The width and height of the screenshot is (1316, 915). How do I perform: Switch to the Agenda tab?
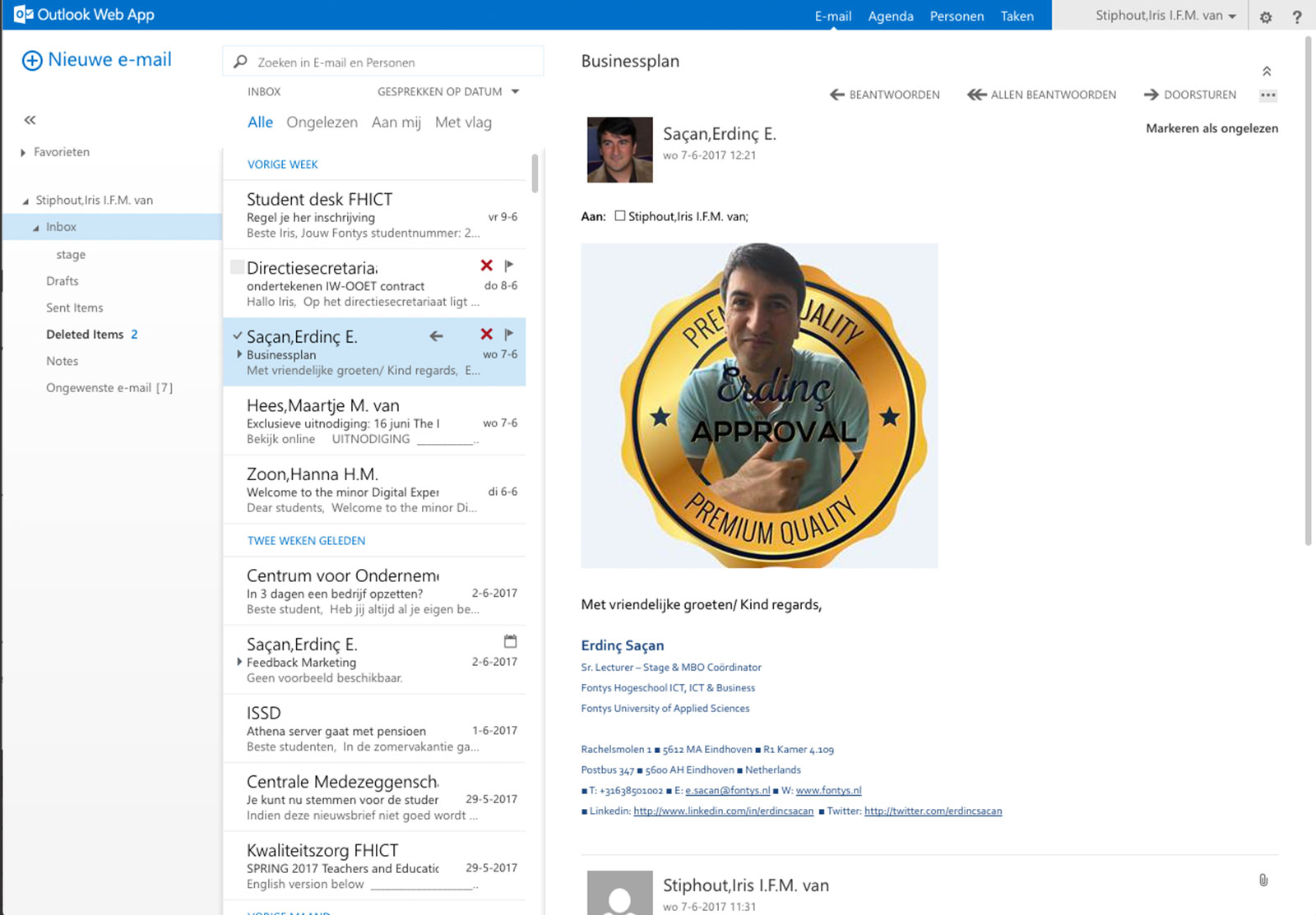point(890,16)
